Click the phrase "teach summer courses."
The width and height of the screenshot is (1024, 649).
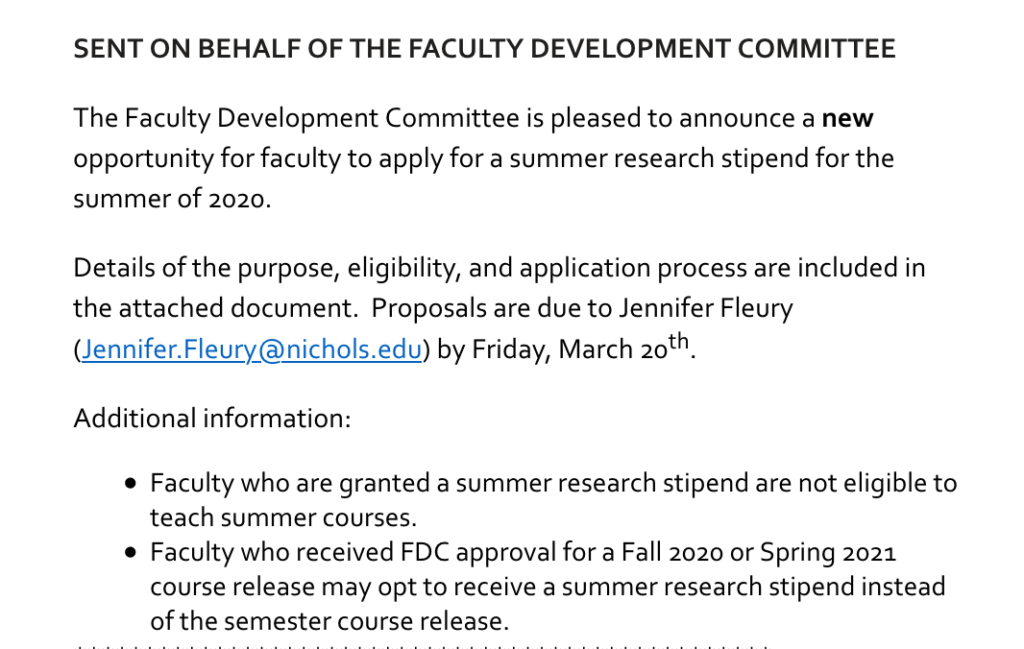click(x=283, y=518)
